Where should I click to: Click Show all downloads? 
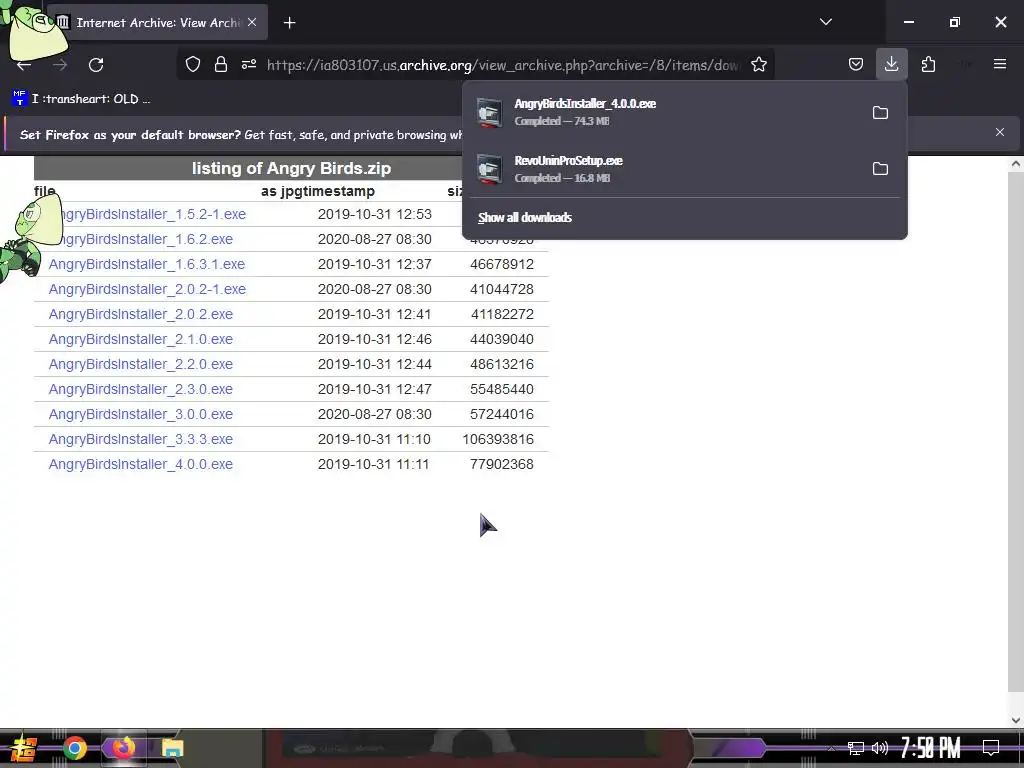pos(524,217)
